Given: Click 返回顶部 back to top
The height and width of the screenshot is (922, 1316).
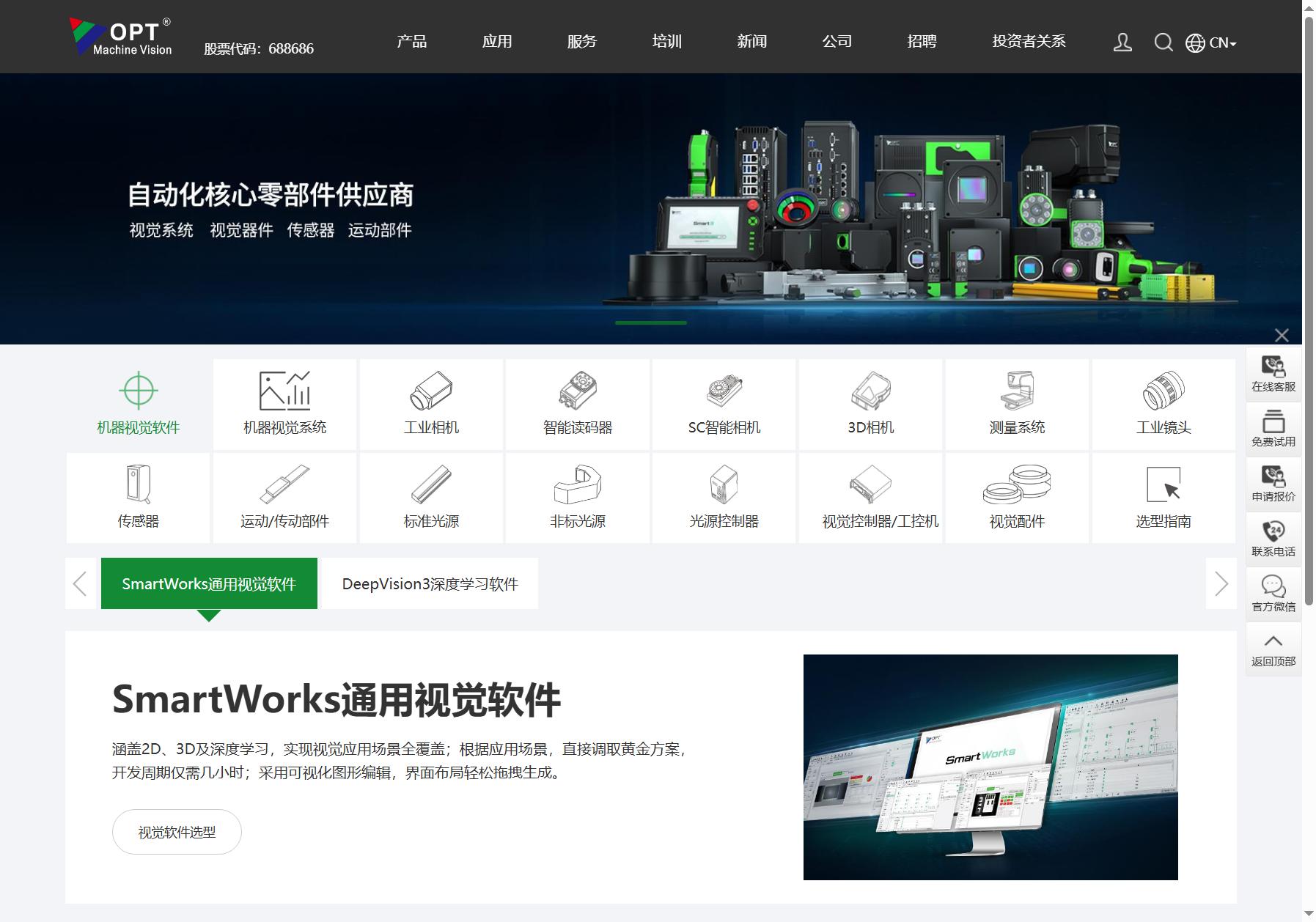Looking at the screenshot, I should 1273,649.
